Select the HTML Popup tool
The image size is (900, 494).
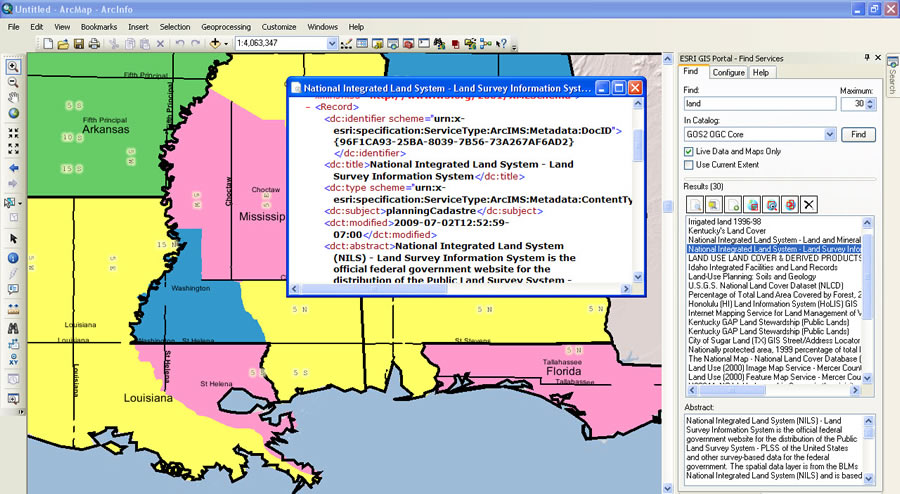click(x=13, y=289)
